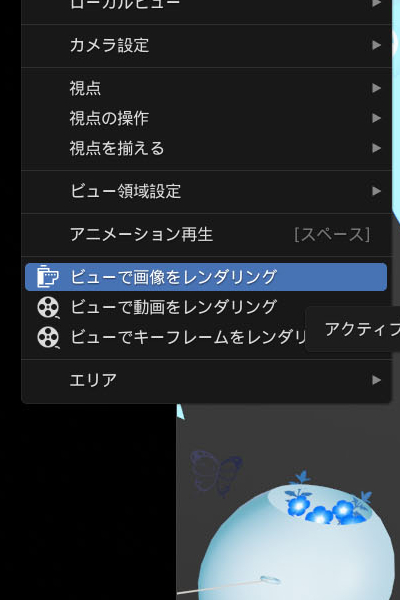Choose アニメーション再生 from the menu
The width and height of the screenshot is (400, 600).
(x=206, y=235)
